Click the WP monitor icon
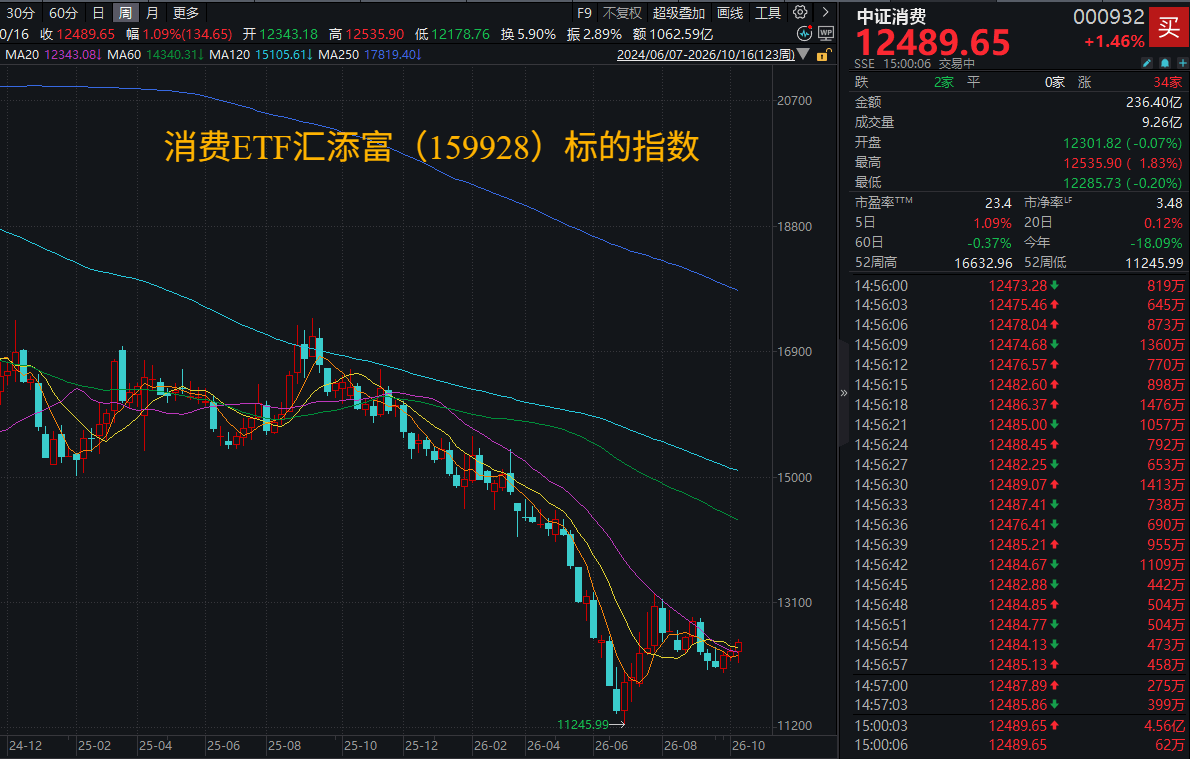Viewport: 1190px width, 759px height. tap(826, 33)
